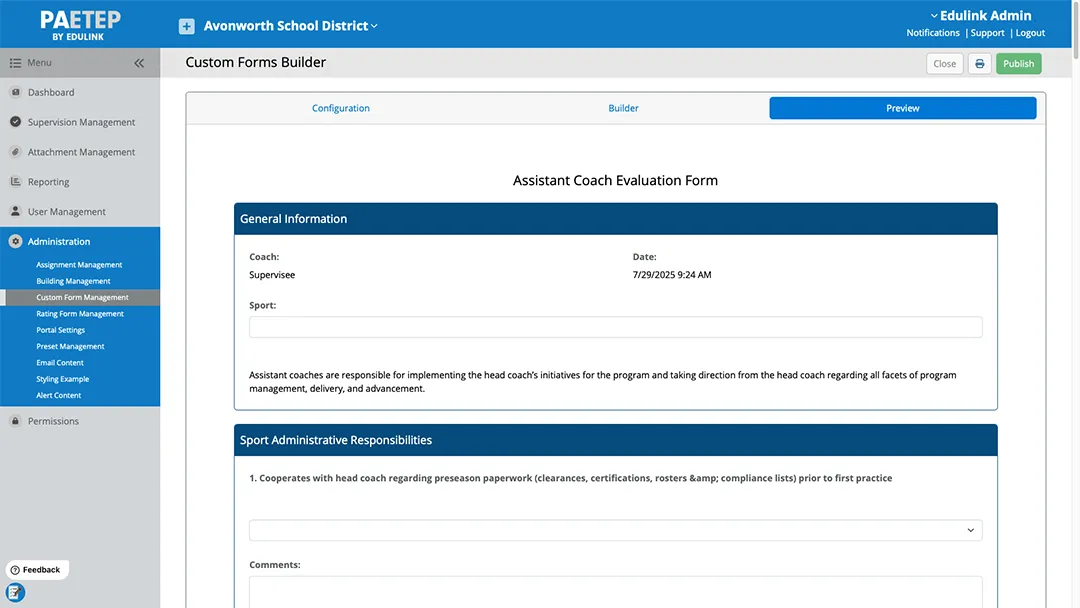This screenshot has width=1080, height=608.
Task: Select the Administration menu section
Action: [80, 242]
